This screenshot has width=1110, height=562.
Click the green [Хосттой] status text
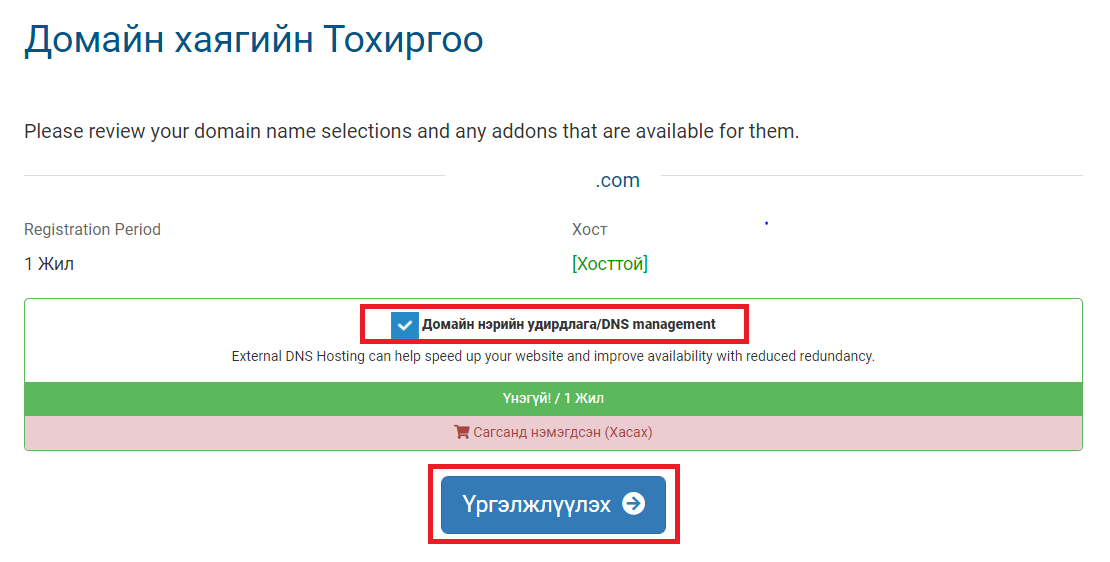(610, 264)
